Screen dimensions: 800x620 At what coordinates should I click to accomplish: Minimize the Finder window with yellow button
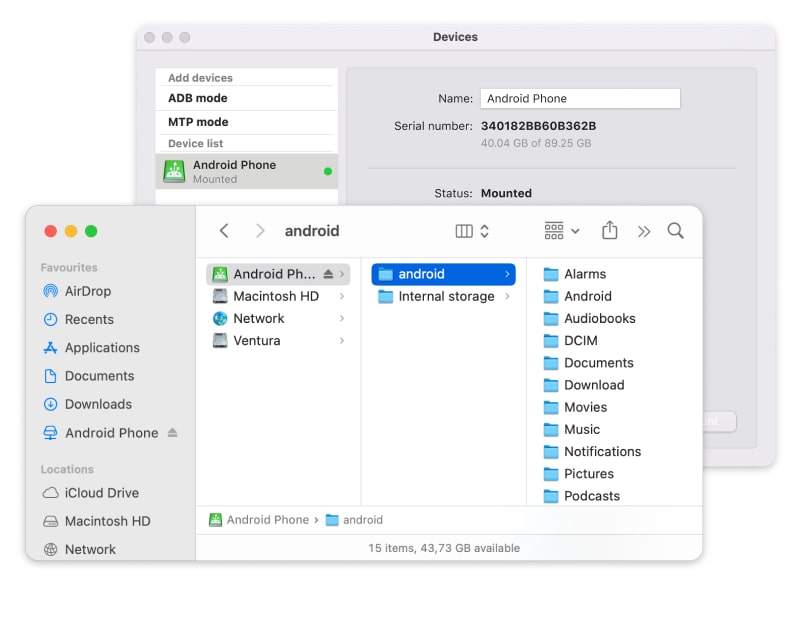pos(71,231)
